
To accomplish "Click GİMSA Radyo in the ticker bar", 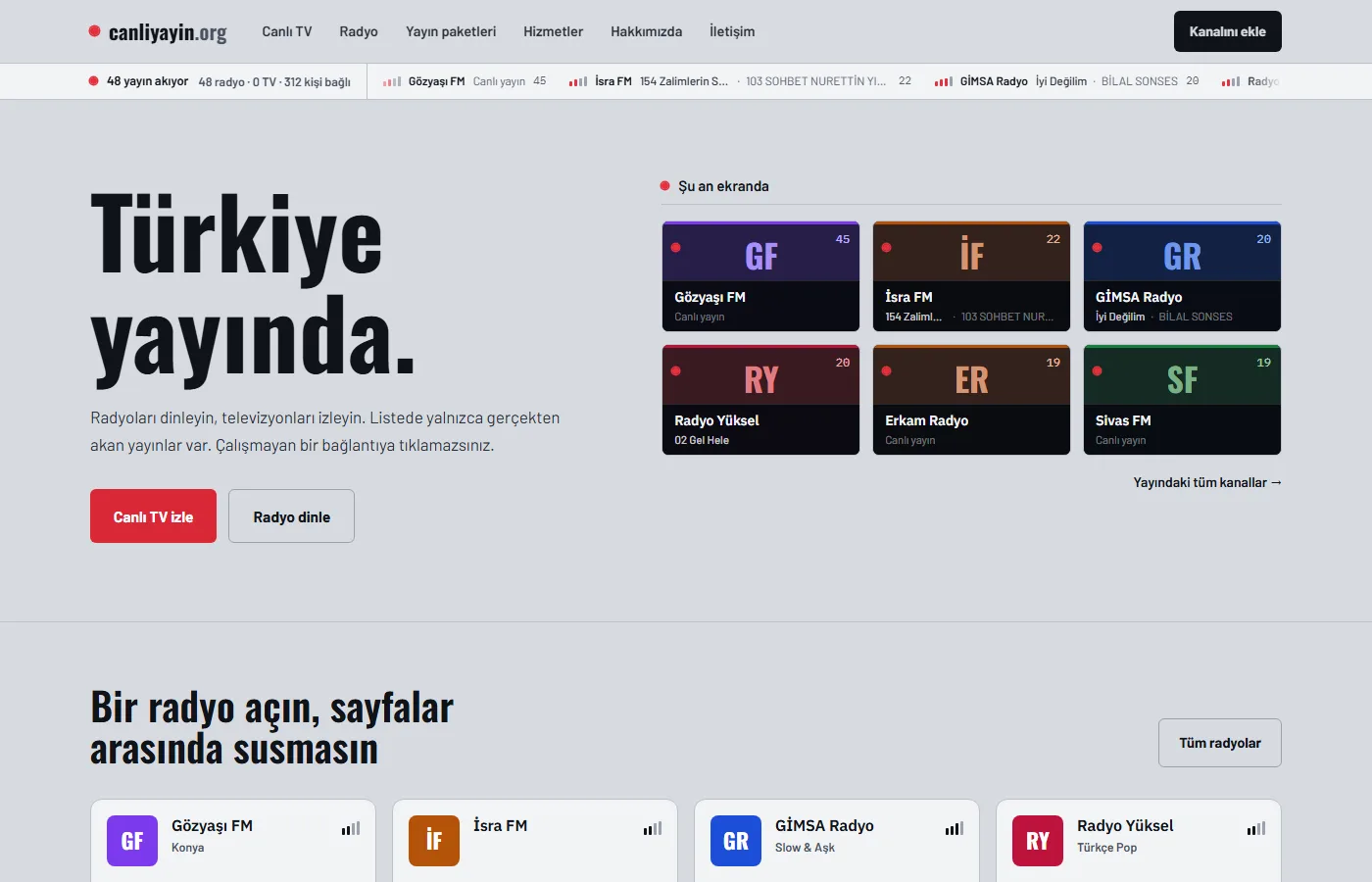I will pyautogui.click(x=994, y=81).
